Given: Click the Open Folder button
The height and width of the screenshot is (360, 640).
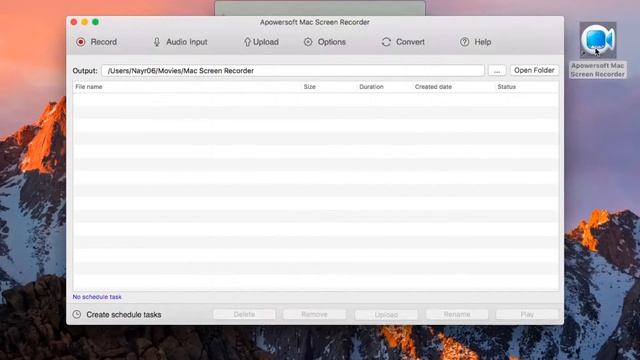Looking at the screenshot, I should (534, 70).
